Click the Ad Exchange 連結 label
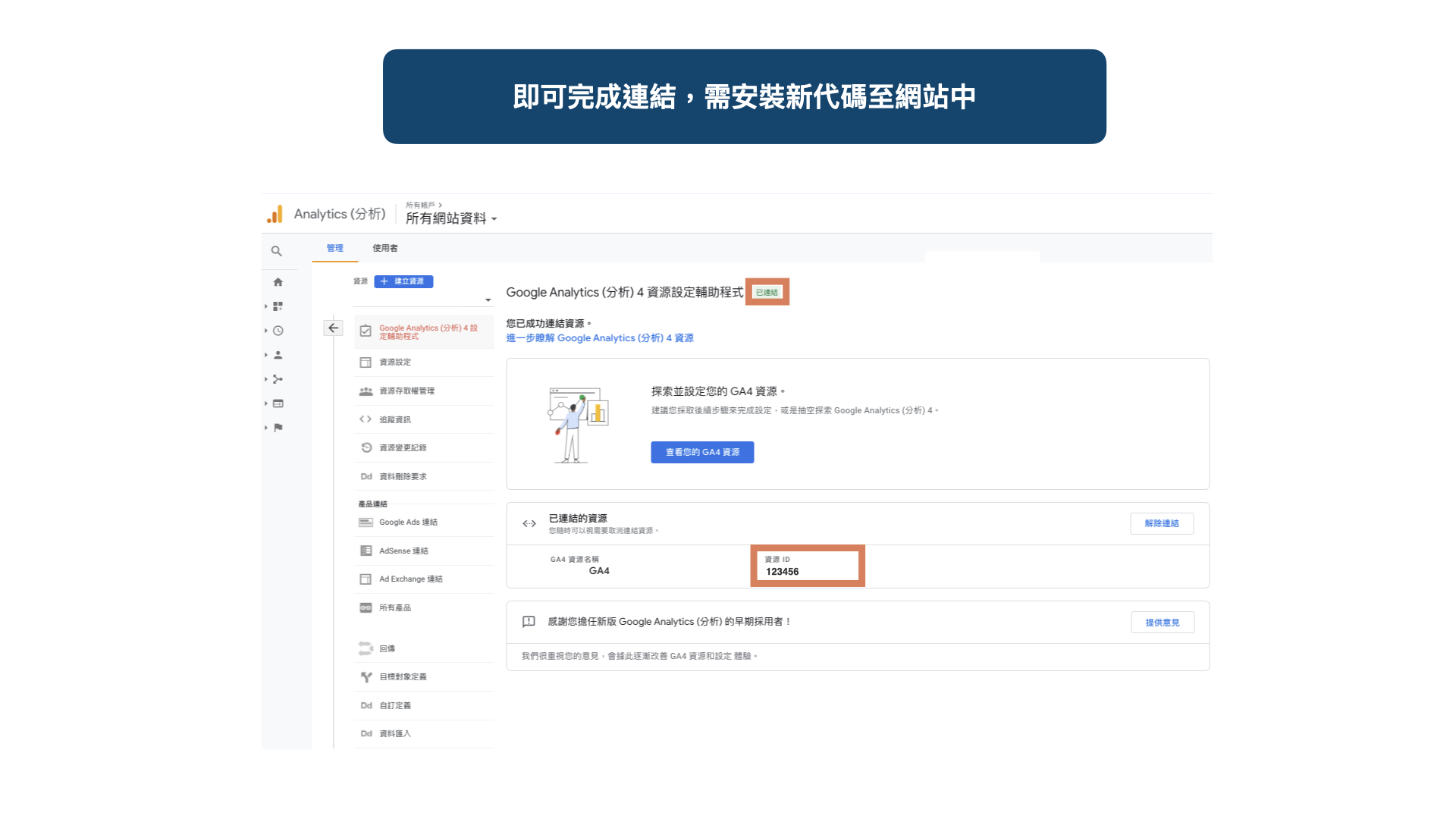Screen dimensions: 1456x819 pos(411,579)
